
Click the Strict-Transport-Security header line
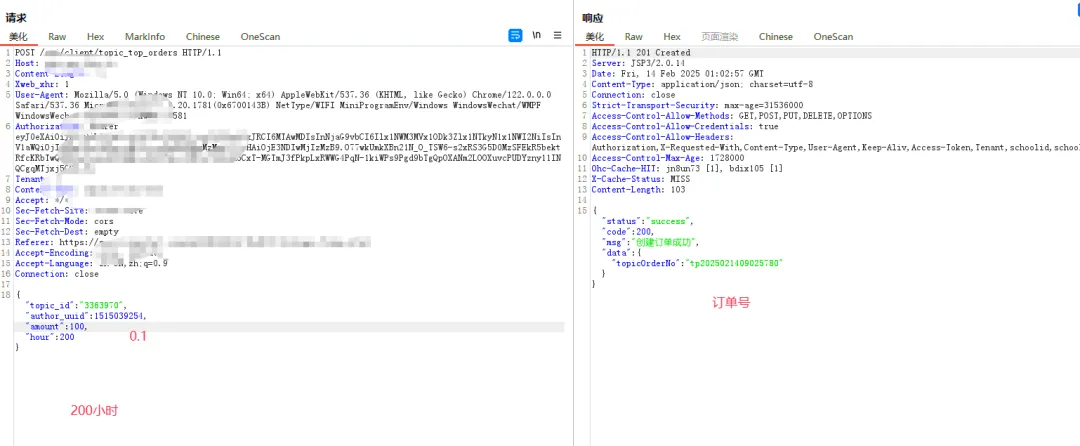(x=697, y=105)
